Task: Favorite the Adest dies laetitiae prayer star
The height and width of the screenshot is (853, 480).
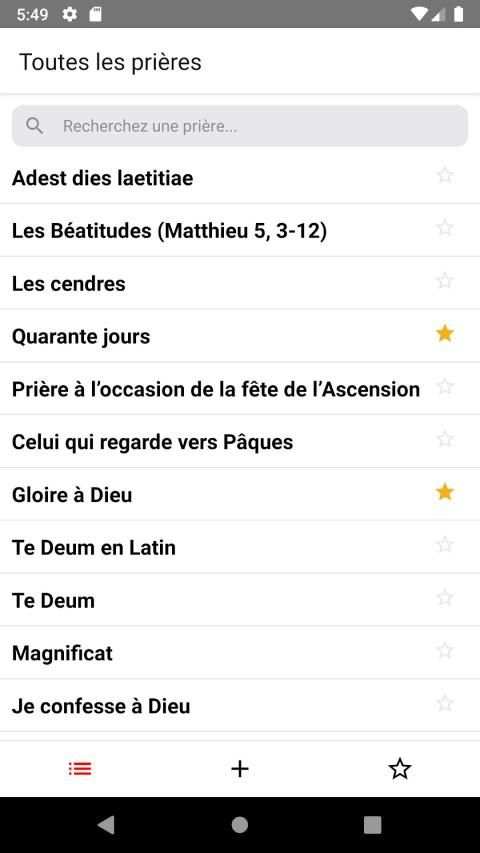Action: (x=445, y=175)
